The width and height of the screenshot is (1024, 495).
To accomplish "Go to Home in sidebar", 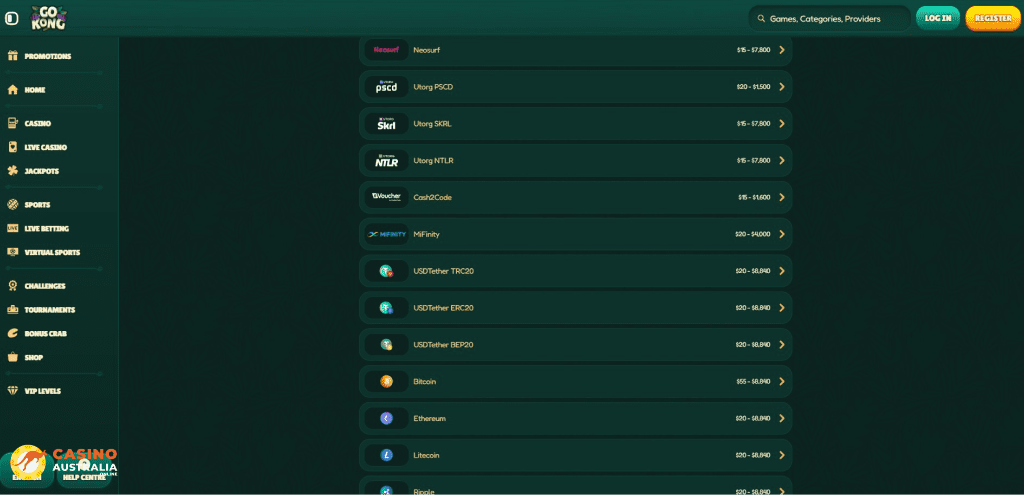I will [35, 90].
